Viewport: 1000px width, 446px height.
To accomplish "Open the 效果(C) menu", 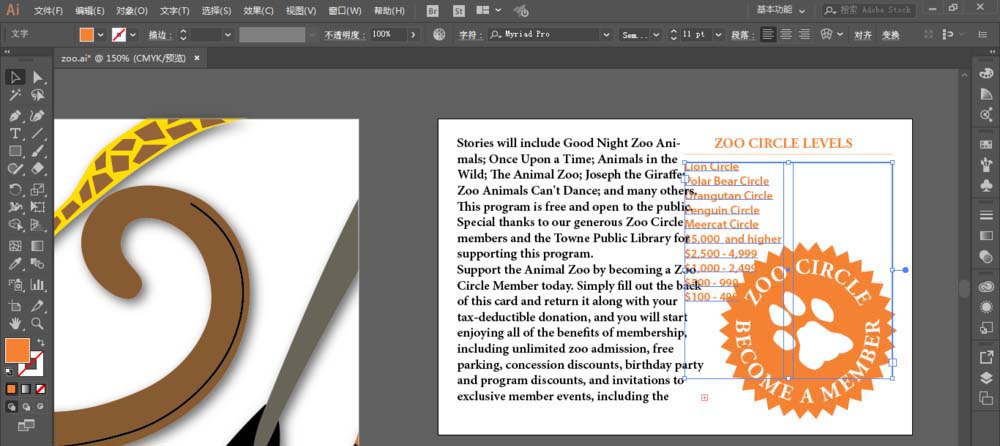I will [x=258, y=11].
